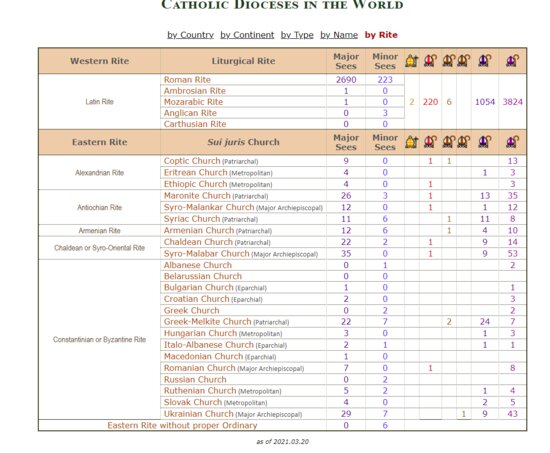Open the Ukrainian Church link
Viewport: 550px width, 453px height.
(x=199, y=414)
